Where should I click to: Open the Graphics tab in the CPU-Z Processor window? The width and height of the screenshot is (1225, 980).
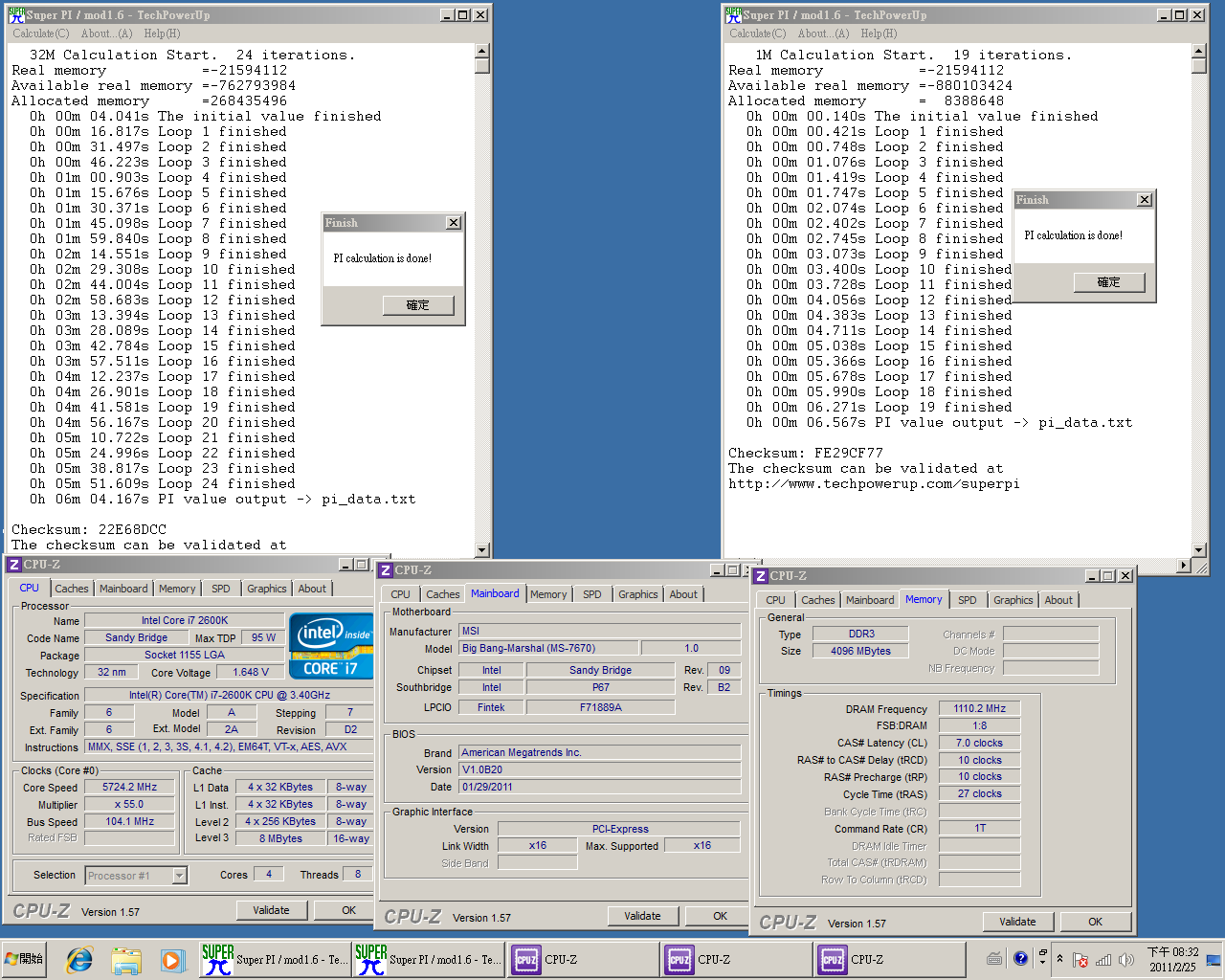(267, 589)
